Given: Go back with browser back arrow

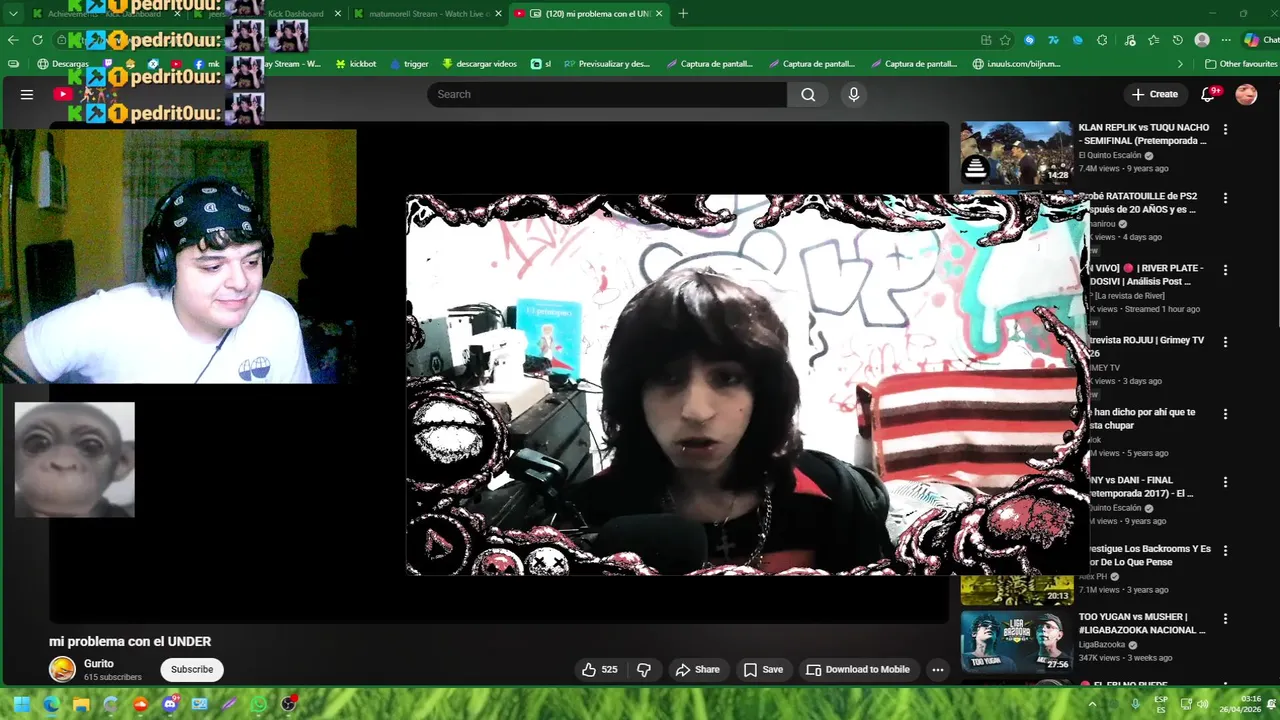Looking at the screenshot, I should (13, 40).
